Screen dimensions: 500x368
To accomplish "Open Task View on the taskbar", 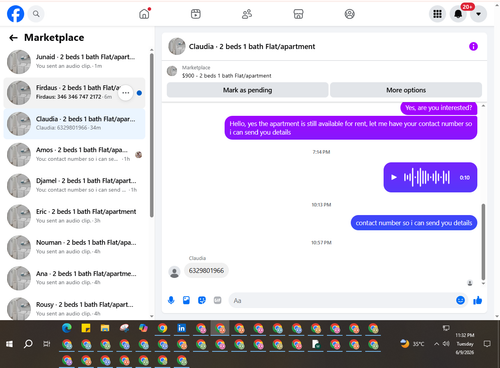I will 47,344.
